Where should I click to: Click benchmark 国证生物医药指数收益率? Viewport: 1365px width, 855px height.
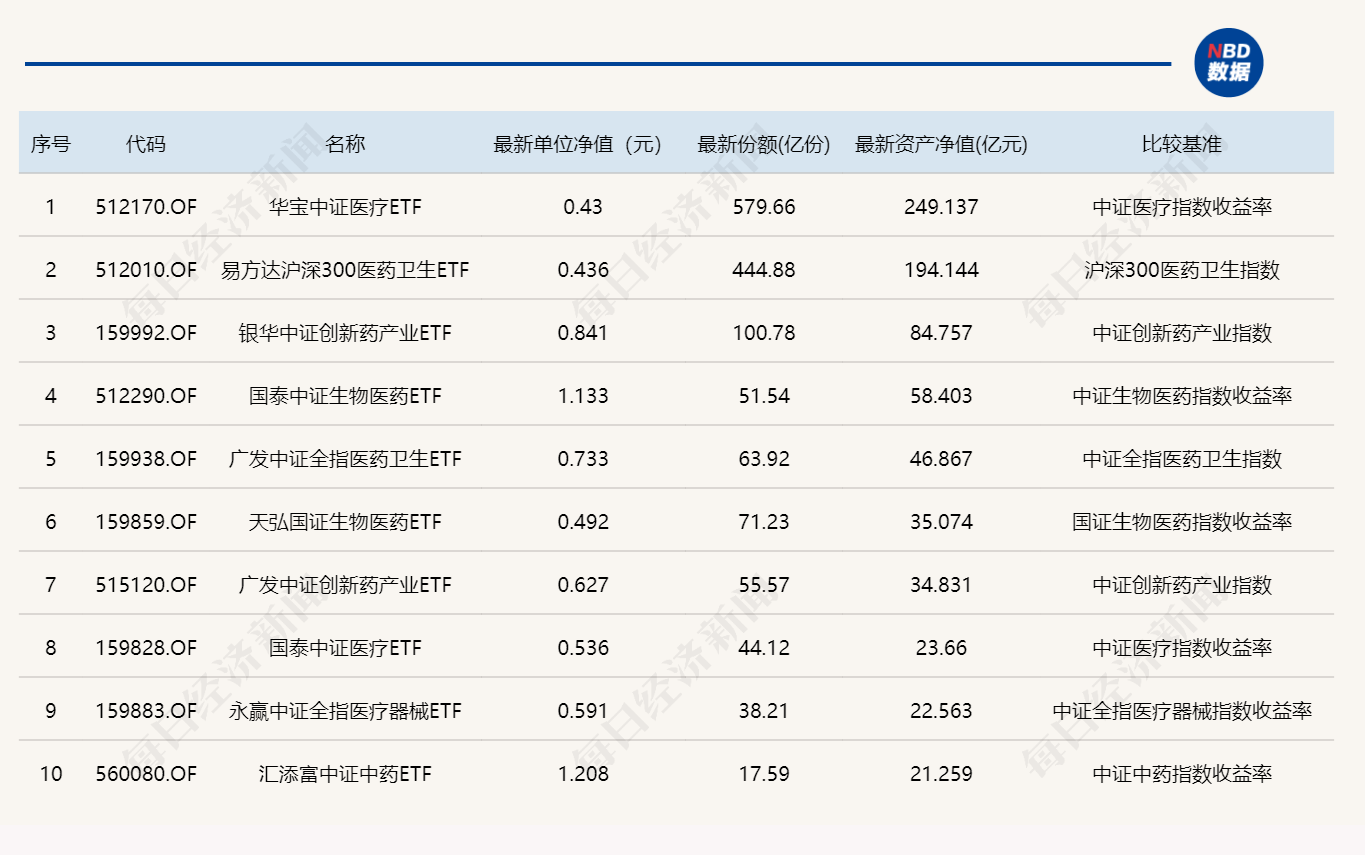point(1182,522)
